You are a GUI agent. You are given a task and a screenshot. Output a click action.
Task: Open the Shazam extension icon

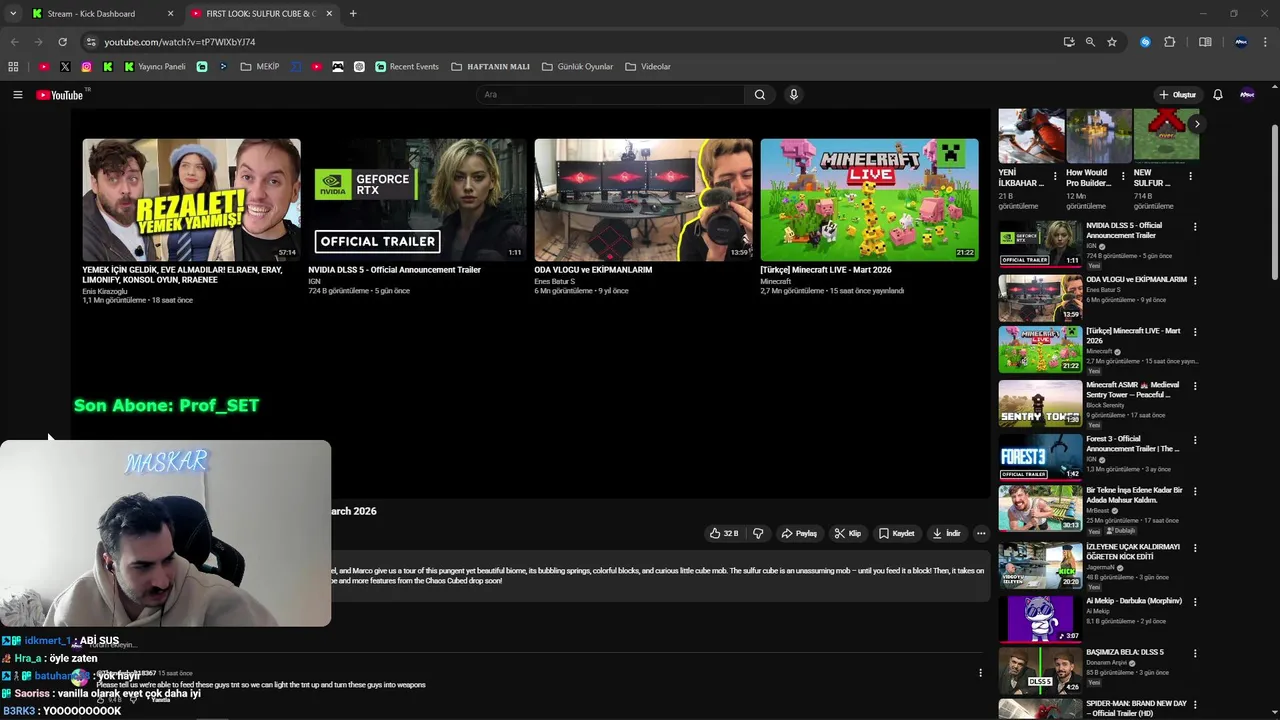click(x=1146, y=42)
